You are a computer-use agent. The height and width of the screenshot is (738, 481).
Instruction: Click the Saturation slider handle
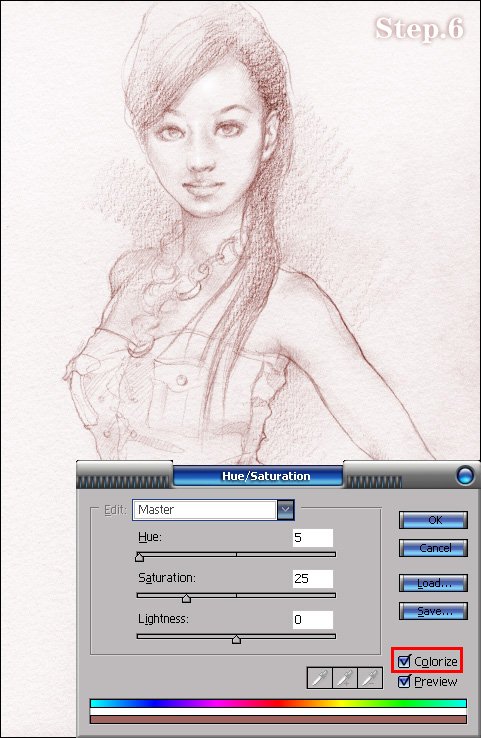pyautogui.click(x=186, y=598)
